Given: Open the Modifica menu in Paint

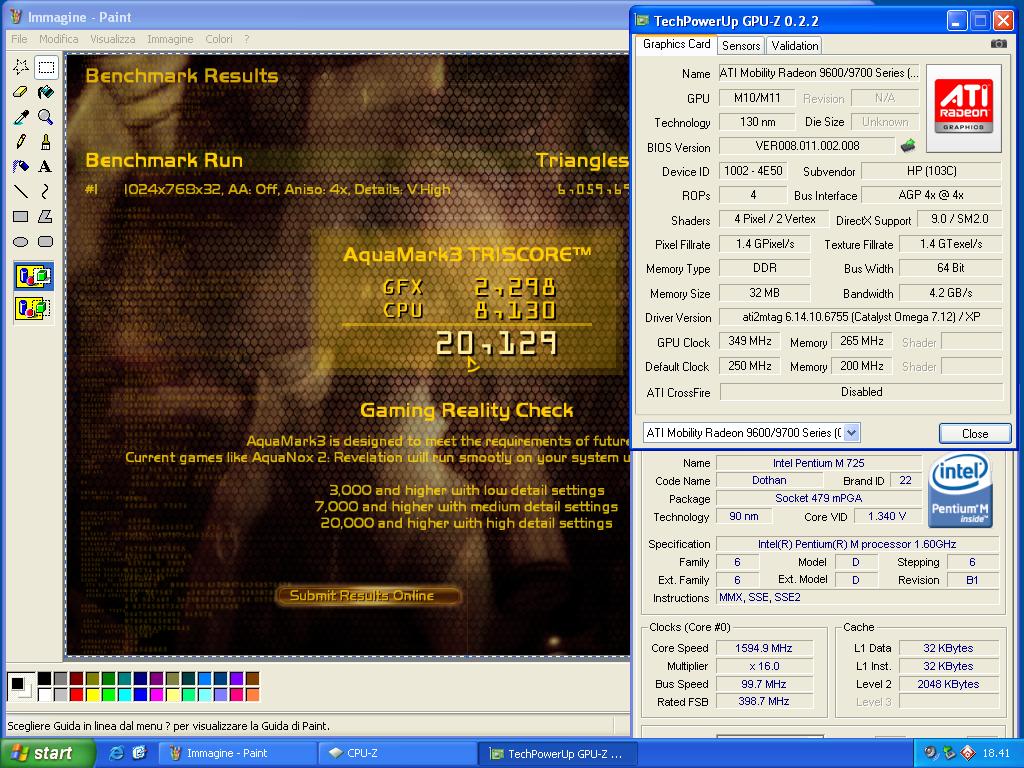Looking at the screenshot, I should click(59, 39).
